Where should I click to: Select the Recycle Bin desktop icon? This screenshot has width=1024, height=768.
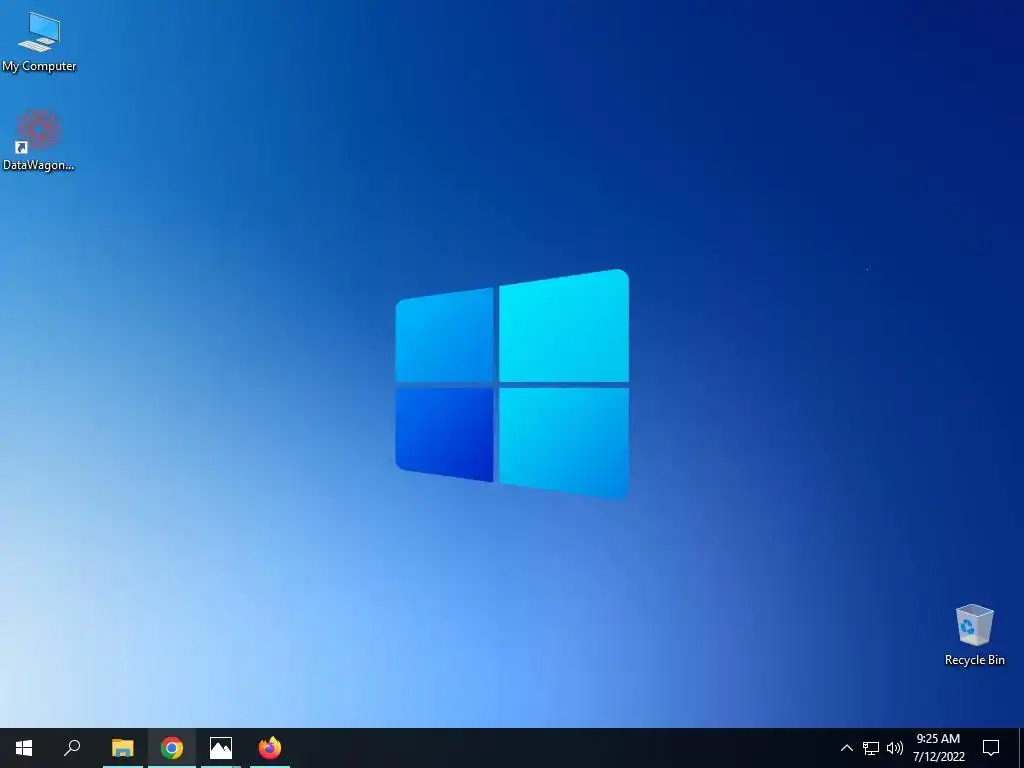coord(974,635)
